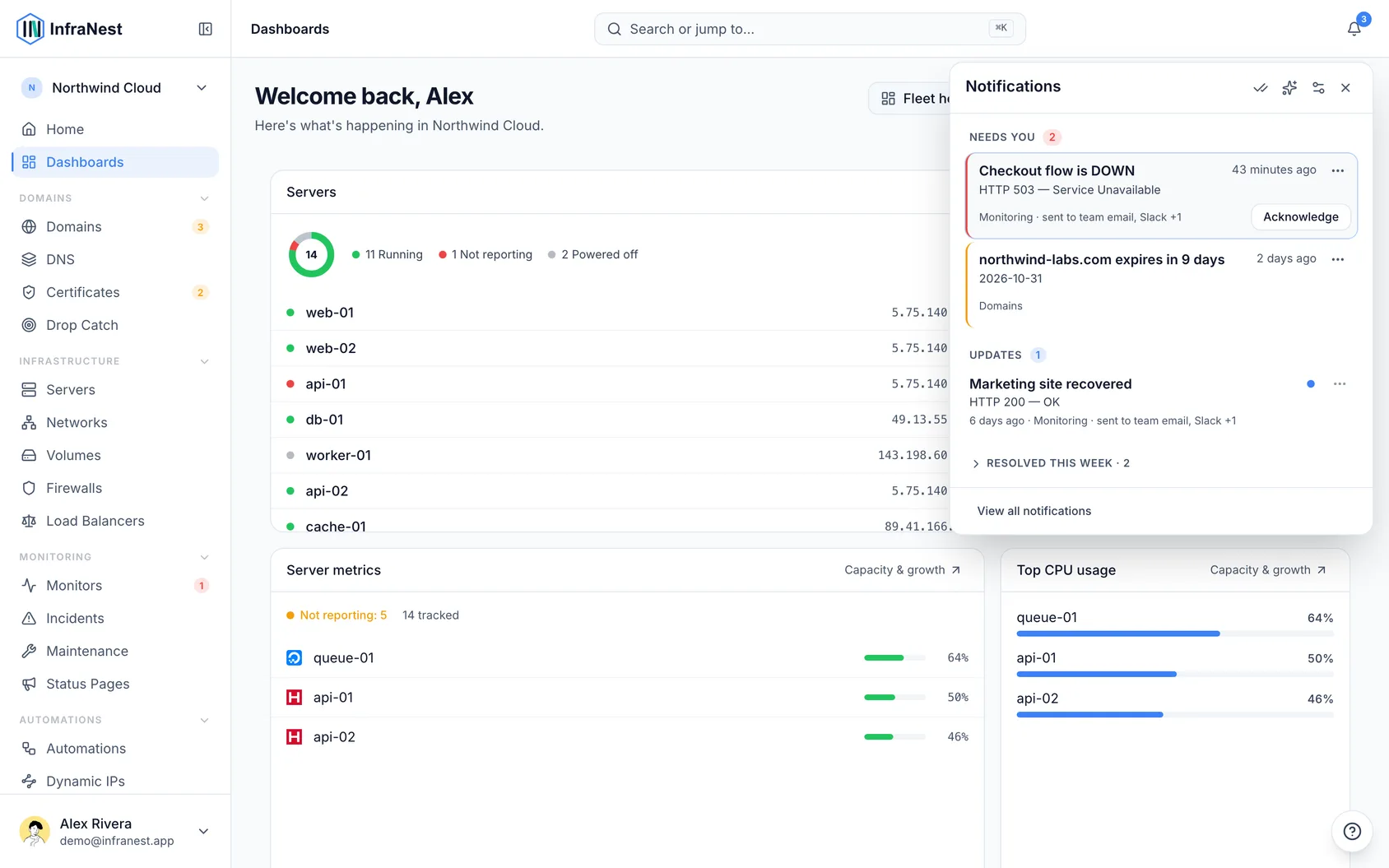Open Alex Rivera account menu chevron
Image resolution: width=1389 pixels, height=868 pixels.
203,831
